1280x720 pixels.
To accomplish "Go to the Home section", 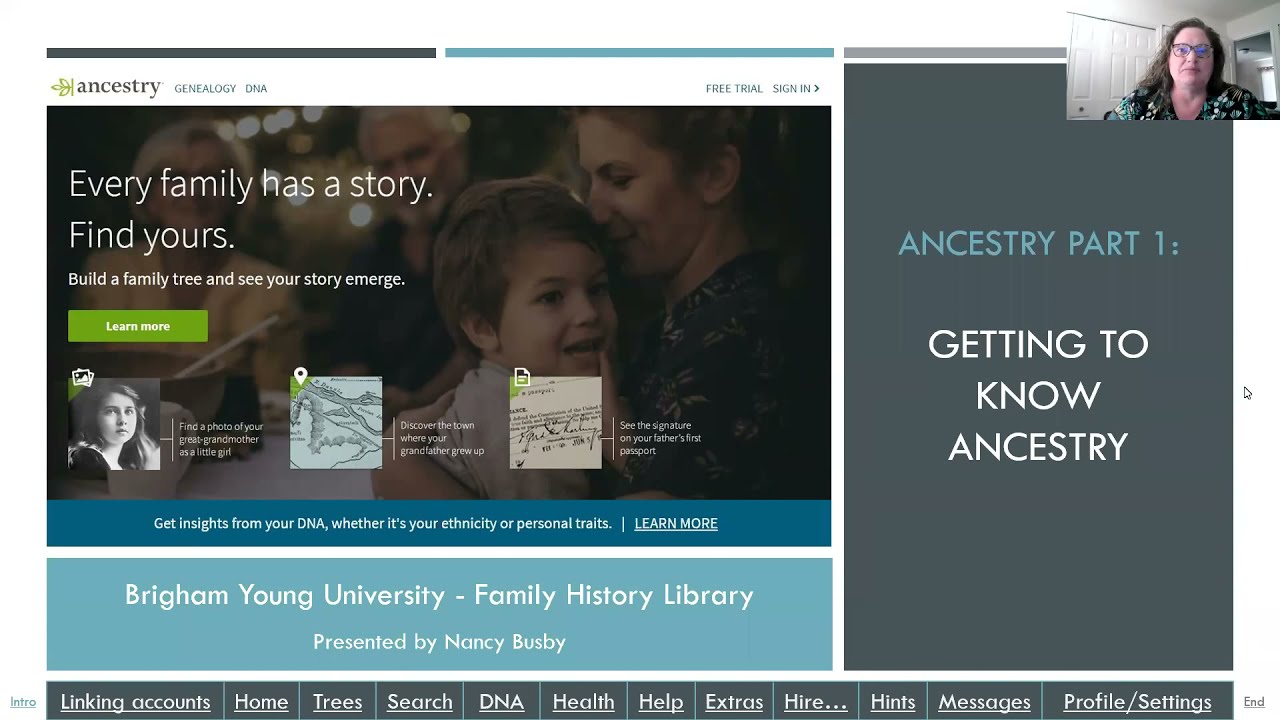I will click(x=261, y=702).
